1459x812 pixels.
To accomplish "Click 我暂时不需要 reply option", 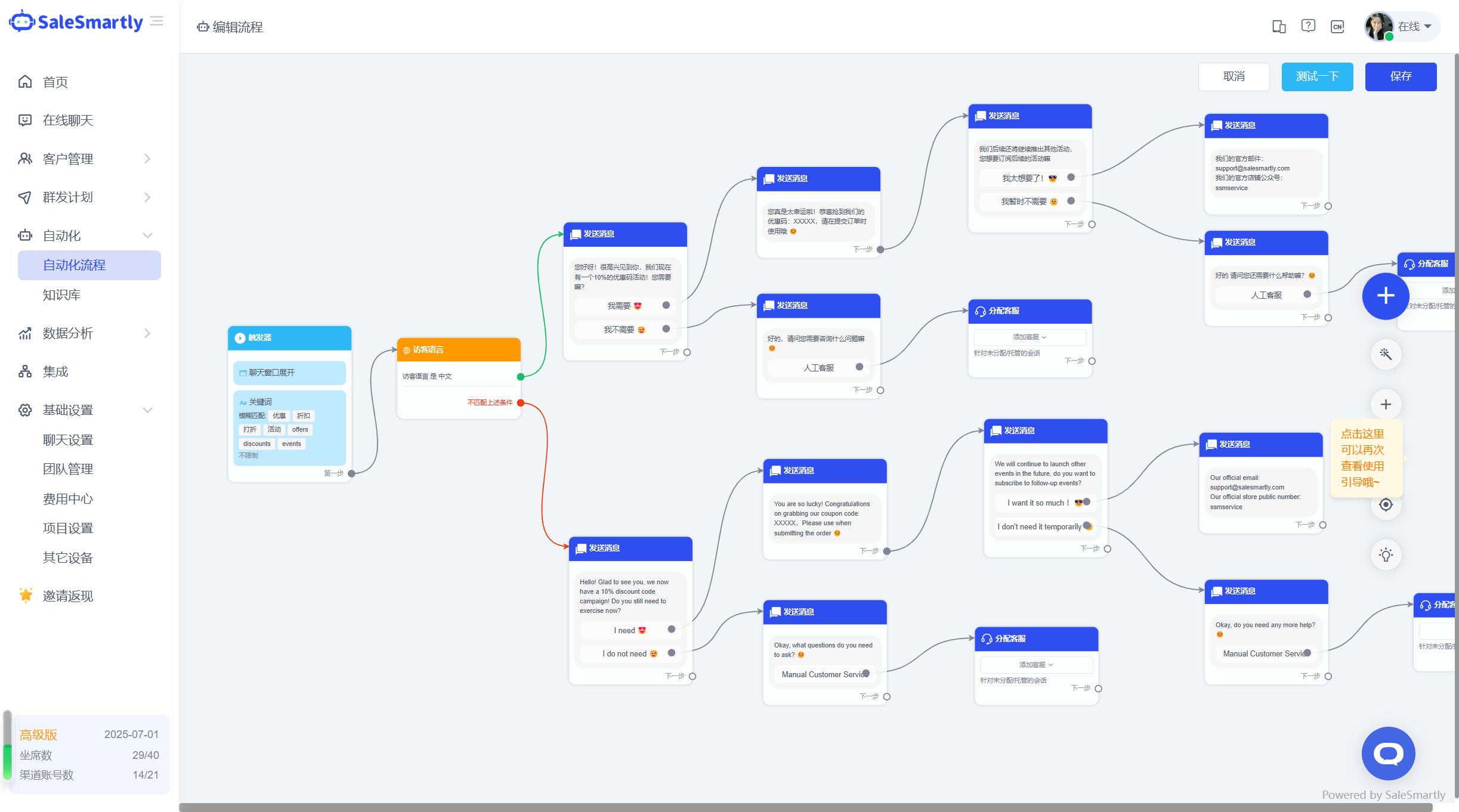I will (x=1030, y=202).
